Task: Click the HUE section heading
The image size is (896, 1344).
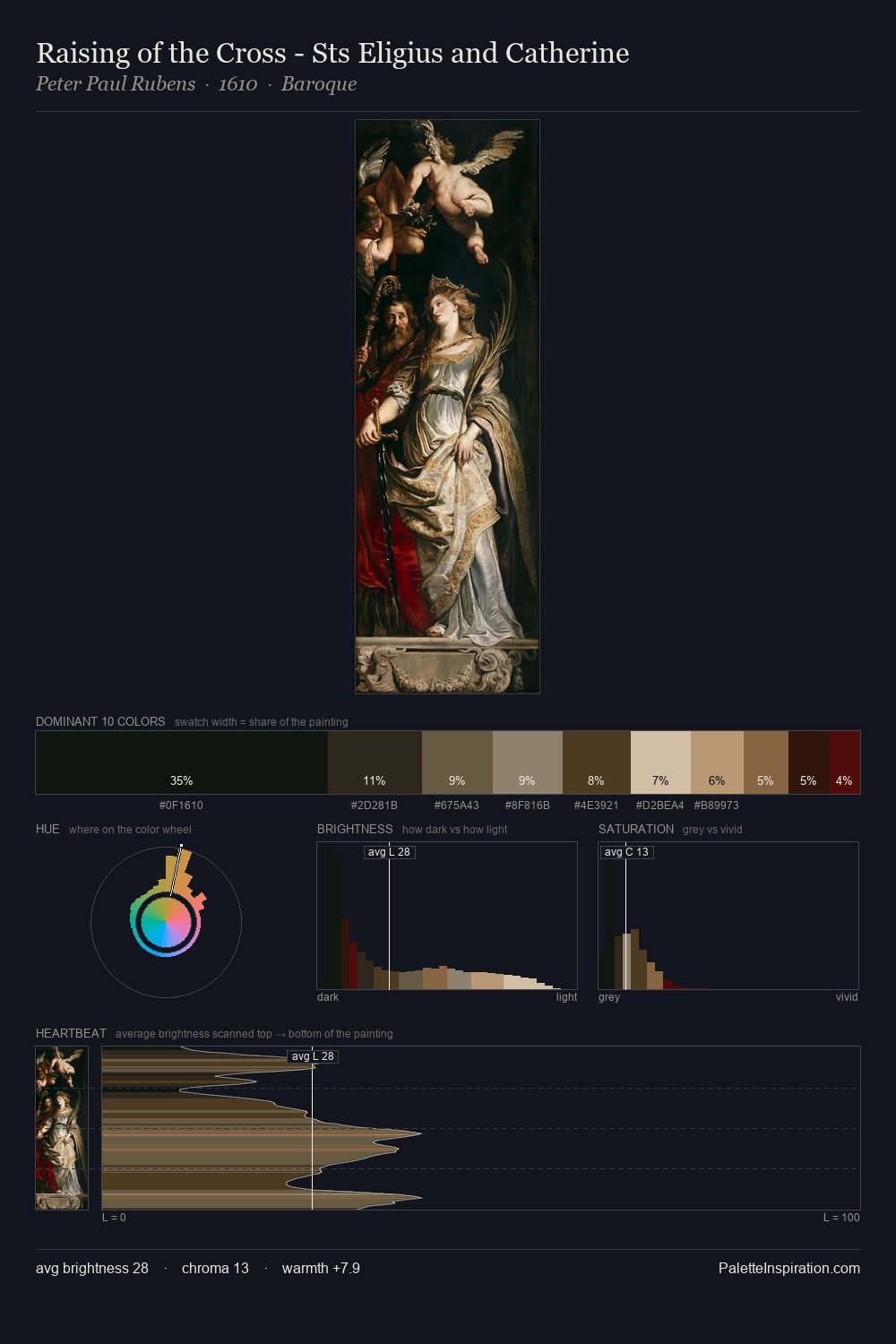Action: pos(47,829)
